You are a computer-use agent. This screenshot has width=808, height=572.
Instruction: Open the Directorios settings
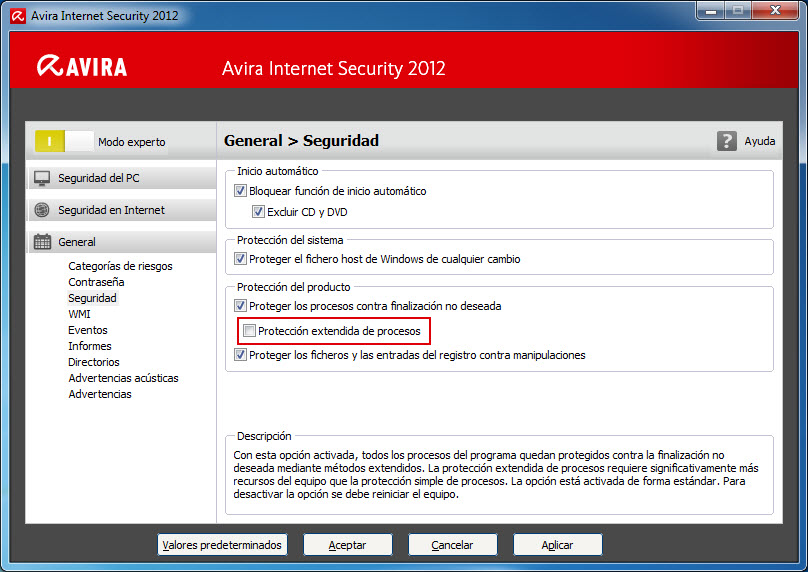(x=94, y=362)
